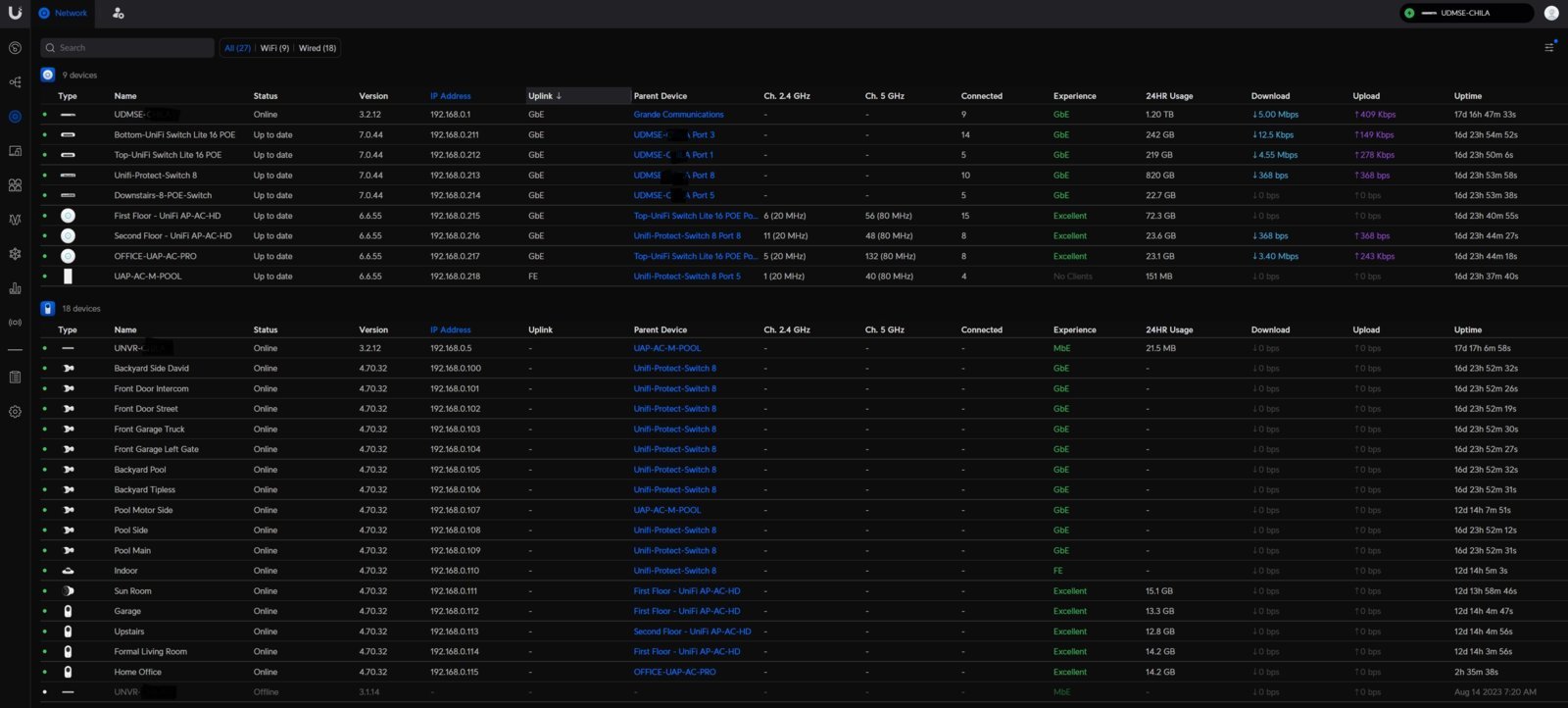Click the Sun Room device type icon
The image size is (1568, 708).
pyautogui.click(x=68, y=591)
